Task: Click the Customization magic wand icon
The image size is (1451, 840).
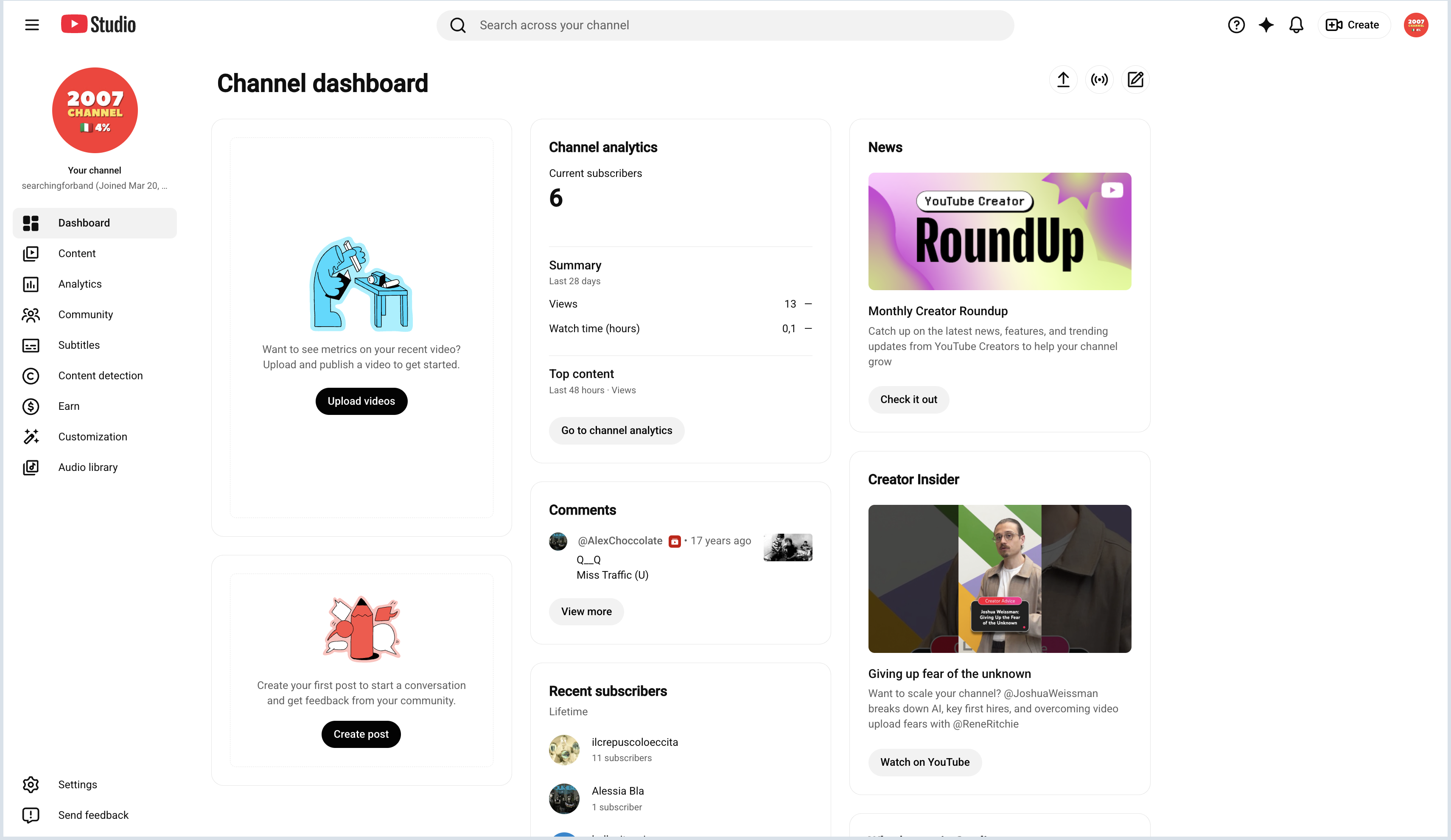Action: pos(31,437)
